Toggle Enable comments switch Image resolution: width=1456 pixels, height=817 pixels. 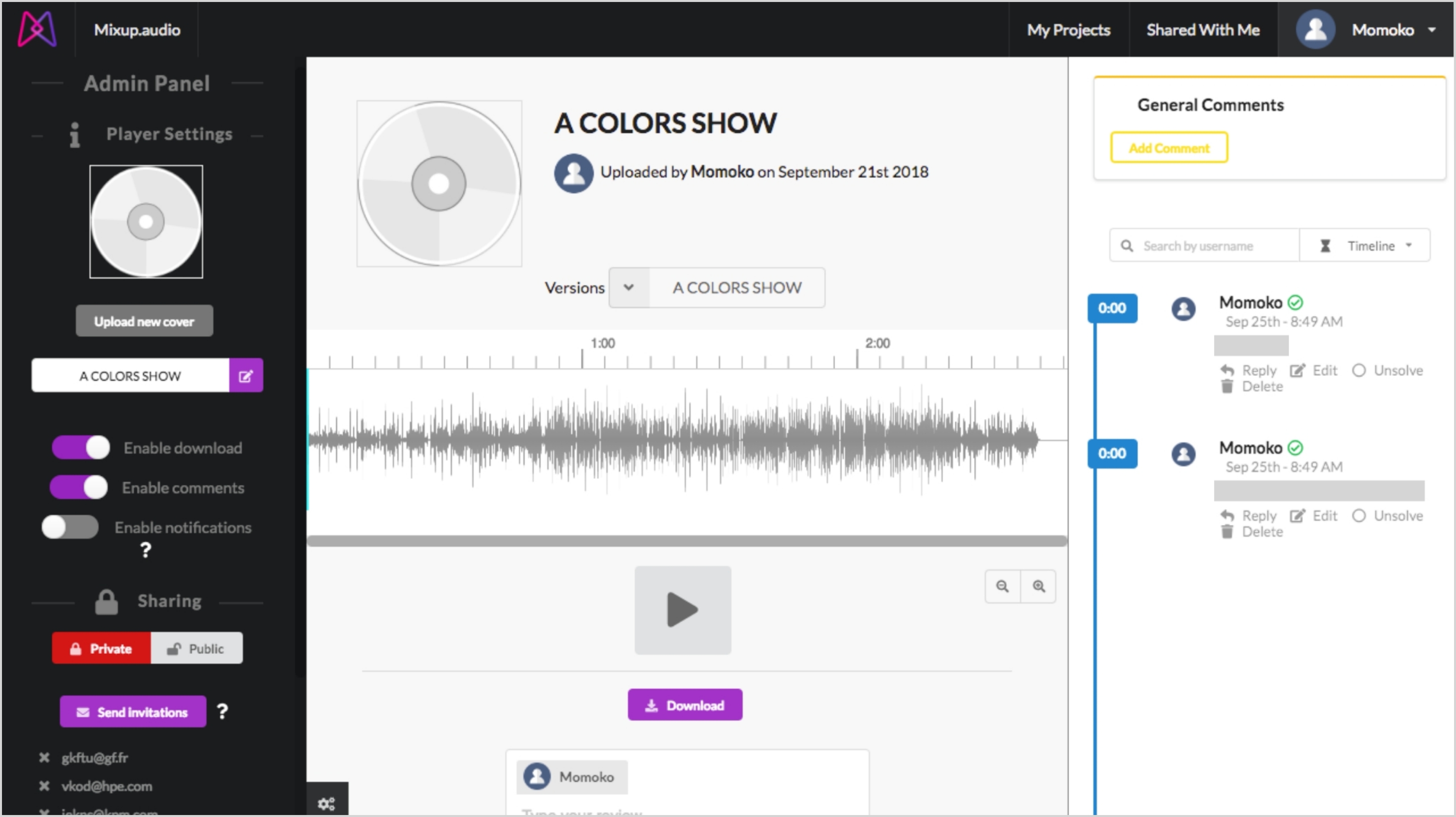(x=78, y=487)
